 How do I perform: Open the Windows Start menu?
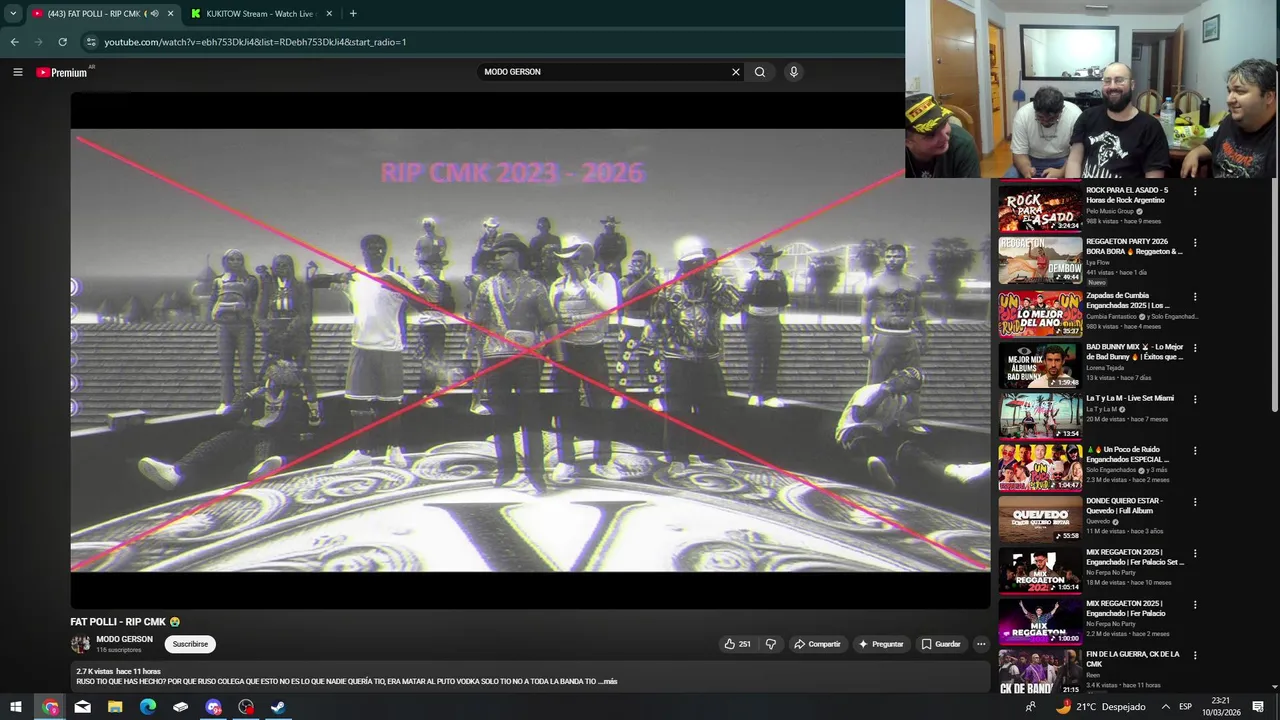click(16, 707)
